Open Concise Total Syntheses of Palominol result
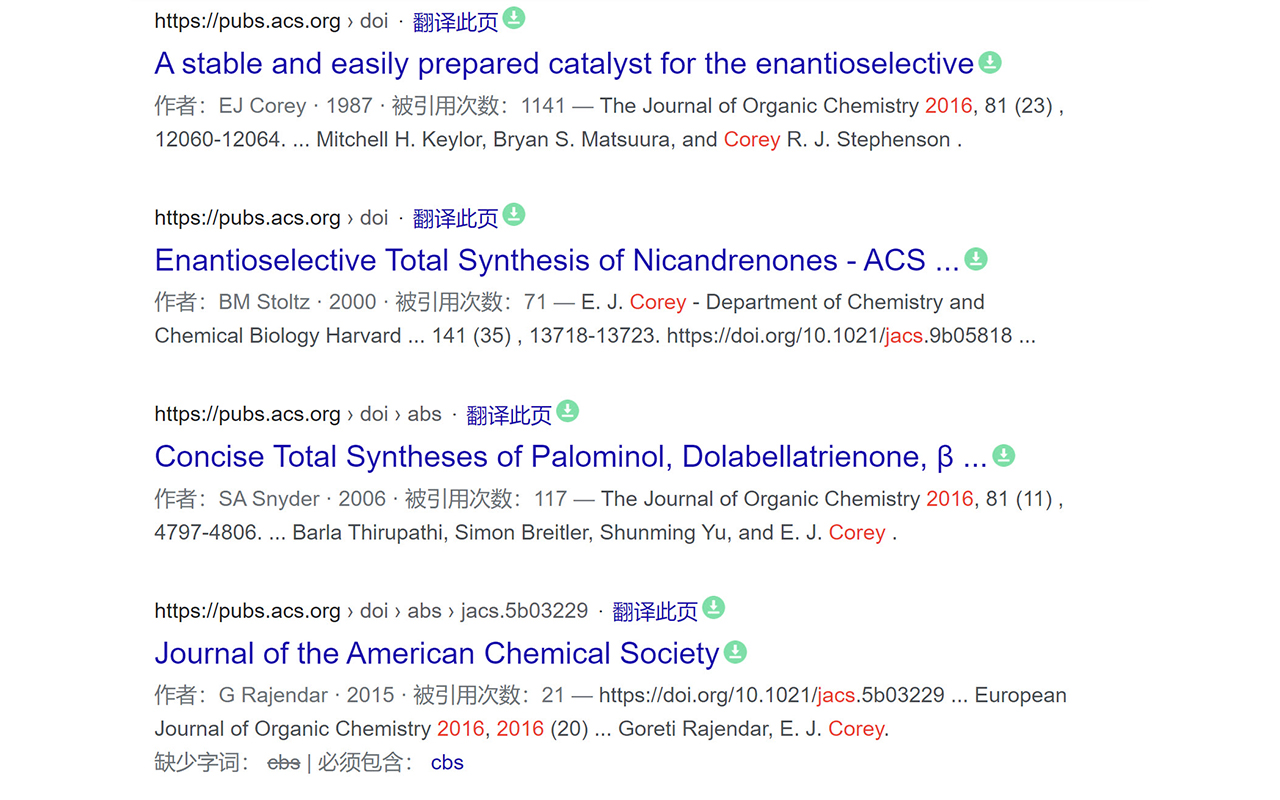 [571, 457]
